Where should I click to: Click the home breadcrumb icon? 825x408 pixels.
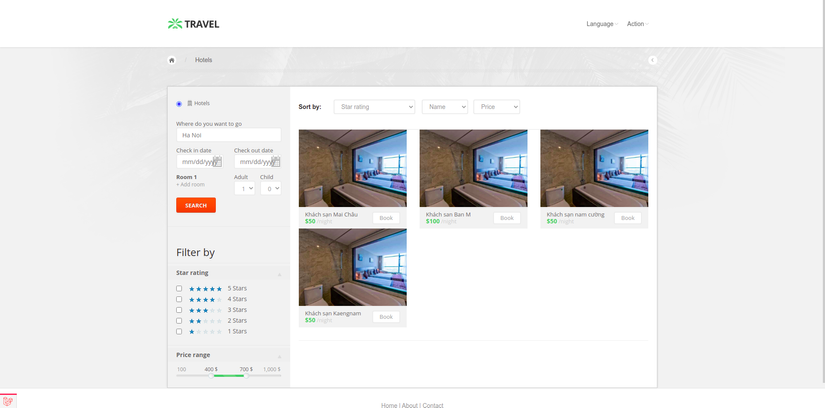[172, 60]
